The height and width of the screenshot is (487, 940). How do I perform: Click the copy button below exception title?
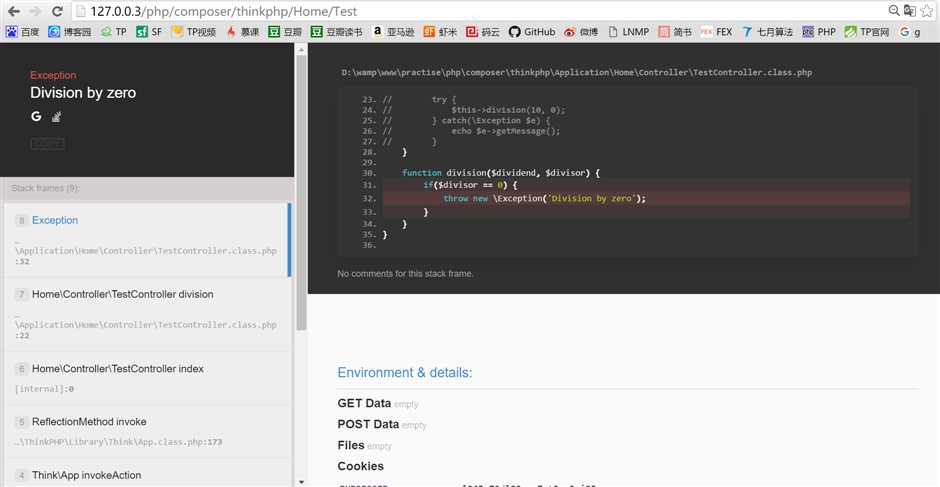pos(47,143)
